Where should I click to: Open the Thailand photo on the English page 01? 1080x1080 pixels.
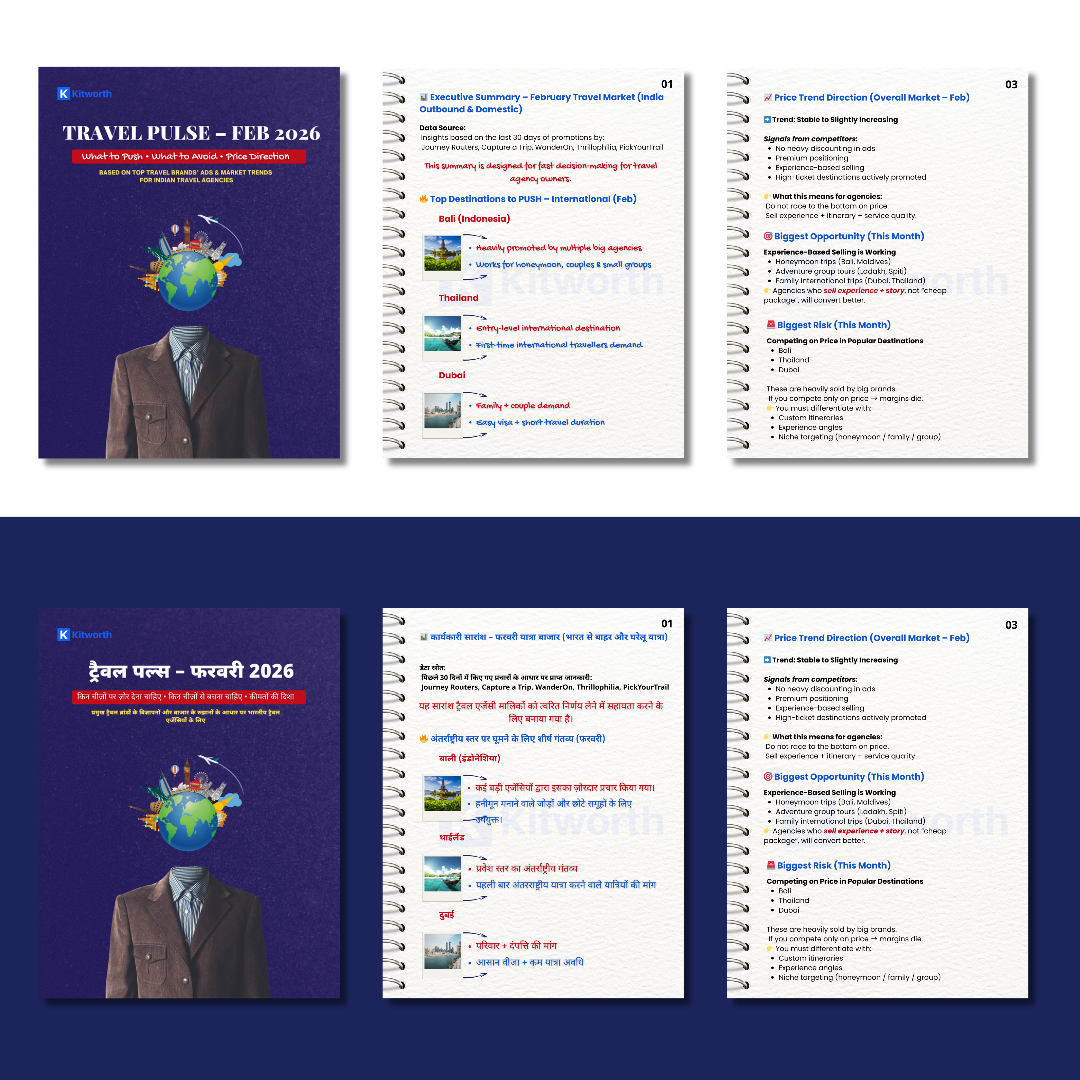coord(441,334)
